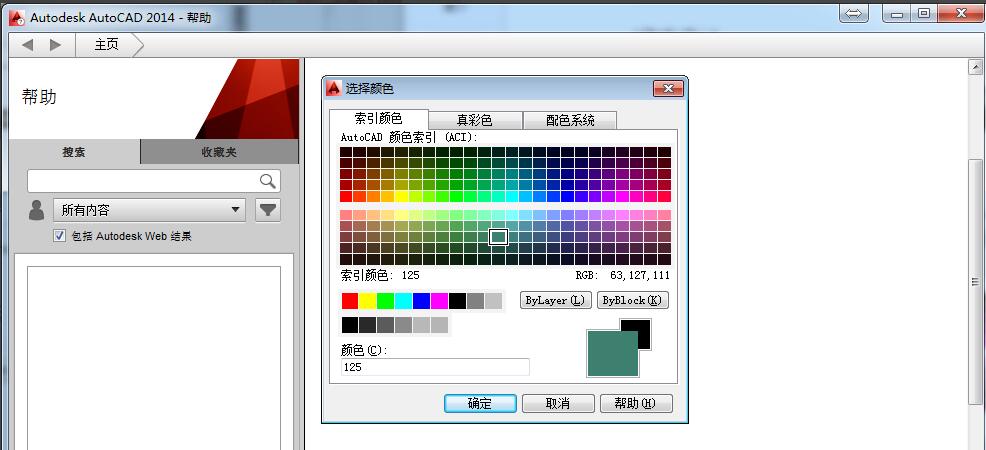The image size is (986, 450).
Task: Click the user profile icon beside 所有内容
Action: pyautogui.click(x=37, y=210)
